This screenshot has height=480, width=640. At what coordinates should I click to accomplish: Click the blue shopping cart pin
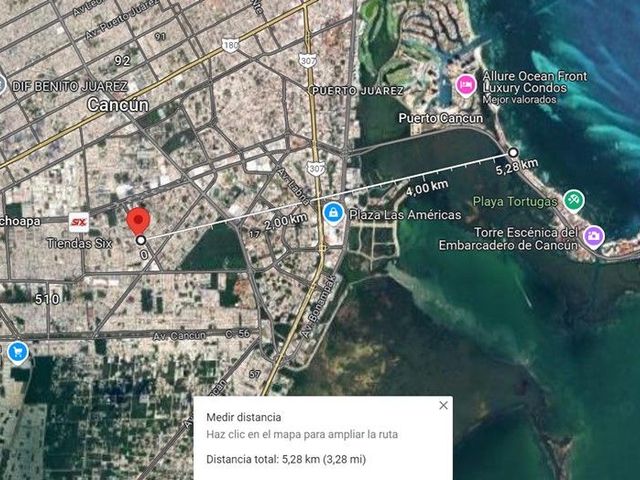pyautogui.click(x=18, y=352)
